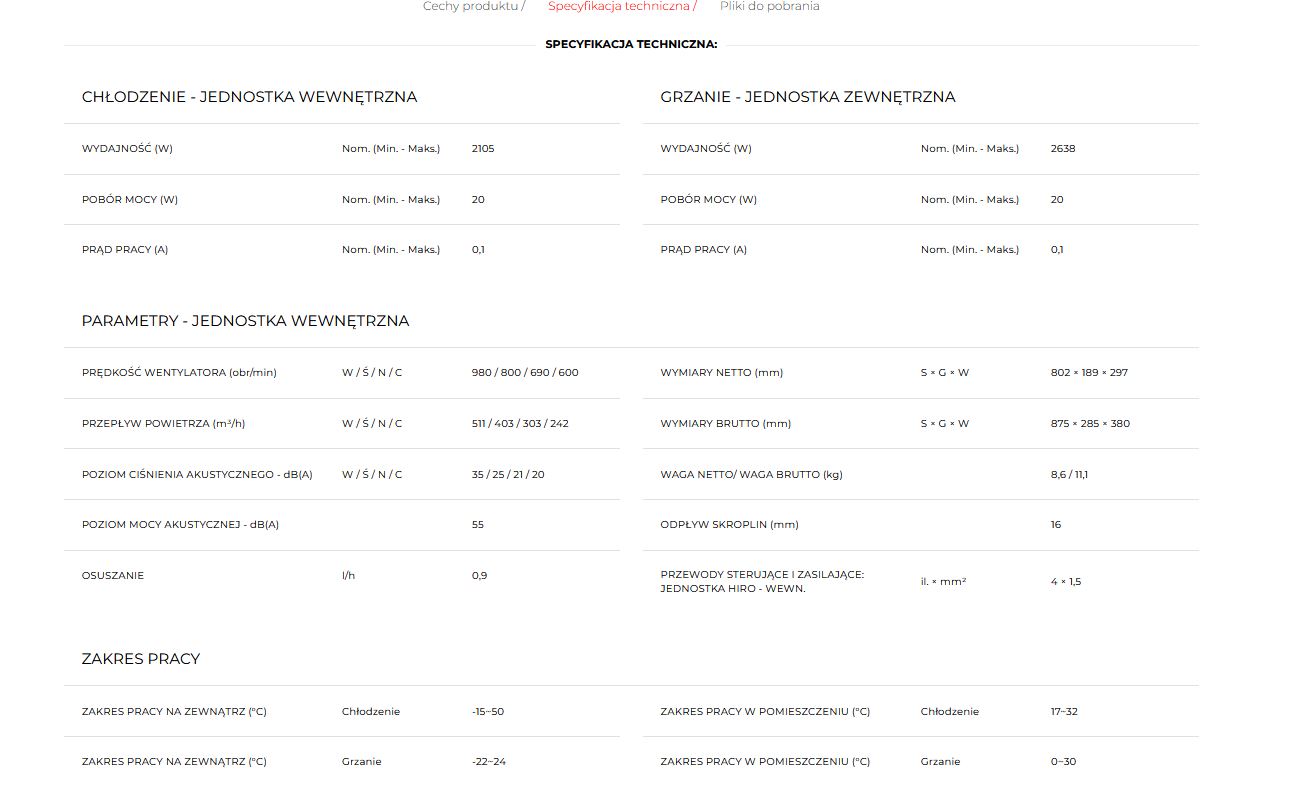Select the Waga netto/Waga brutto label

click(751, 475)
